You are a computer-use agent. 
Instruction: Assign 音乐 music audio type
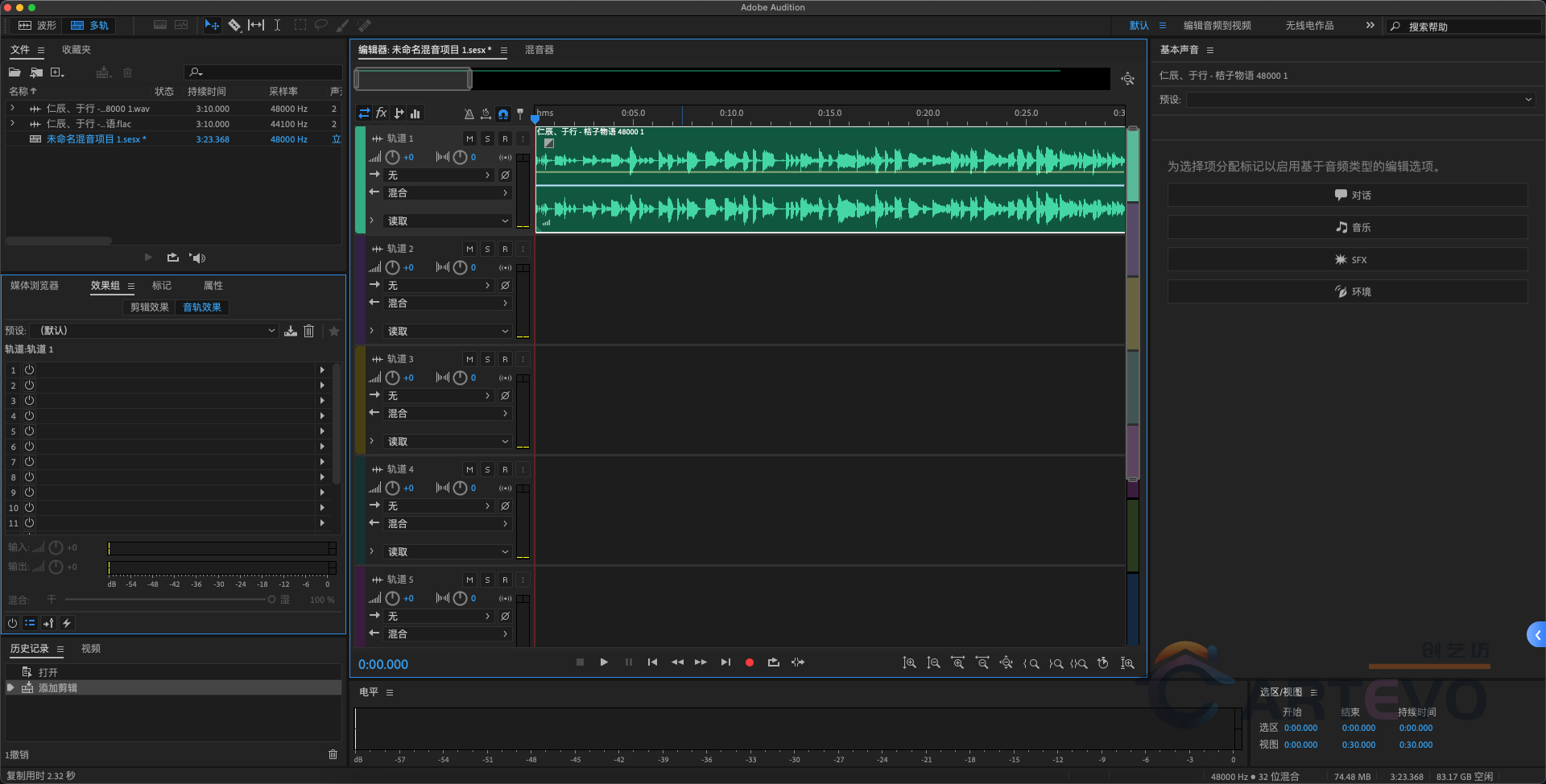(1347, 227)
